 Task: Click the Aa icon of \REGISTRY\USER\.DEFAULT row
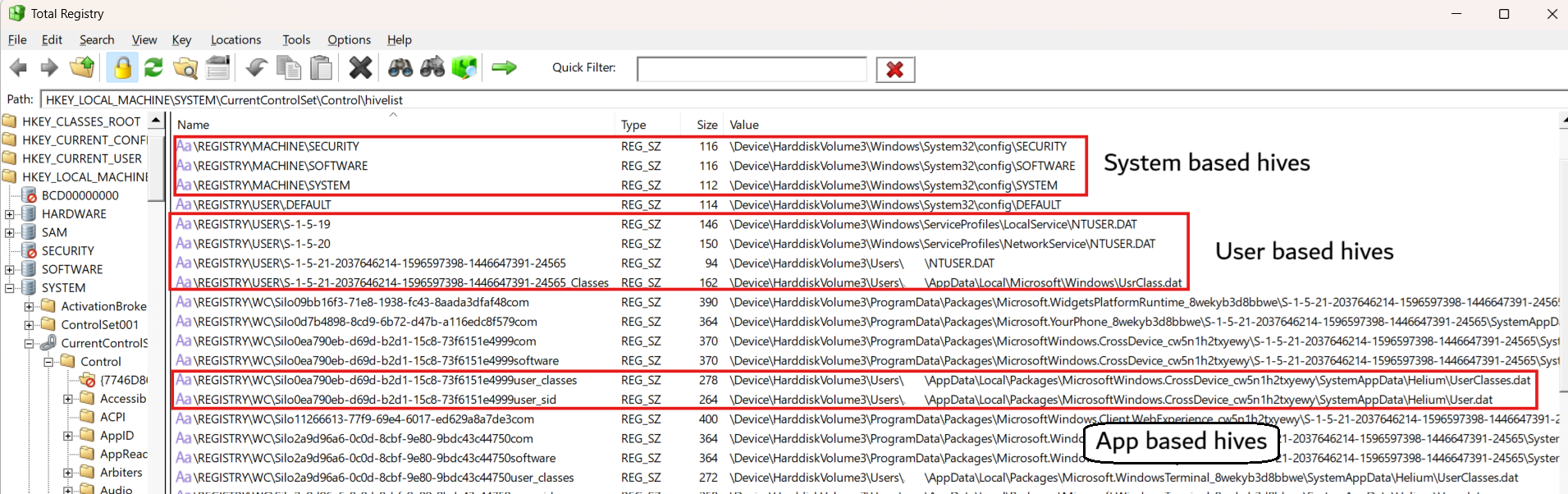(x=184, y=204)
